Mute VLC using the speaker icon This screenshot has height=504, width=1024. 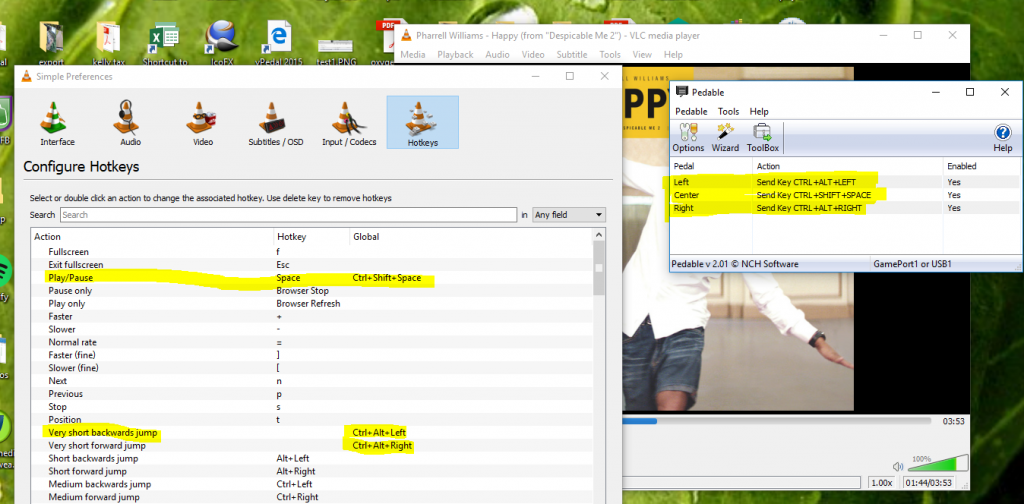898,466
